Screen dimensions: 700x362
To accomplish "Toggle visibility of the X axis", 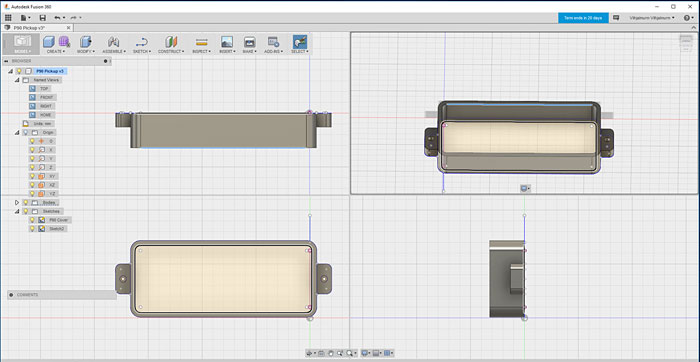I will pos(32,150).
